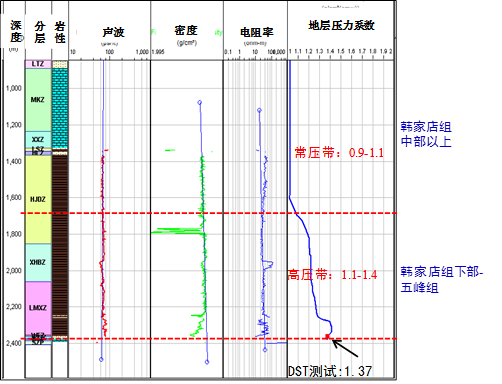Image resolution: width=502 pixels, height=384 pixels.
Task: Click the LTZ formation label at top
Action: click(x=38, y=64)
